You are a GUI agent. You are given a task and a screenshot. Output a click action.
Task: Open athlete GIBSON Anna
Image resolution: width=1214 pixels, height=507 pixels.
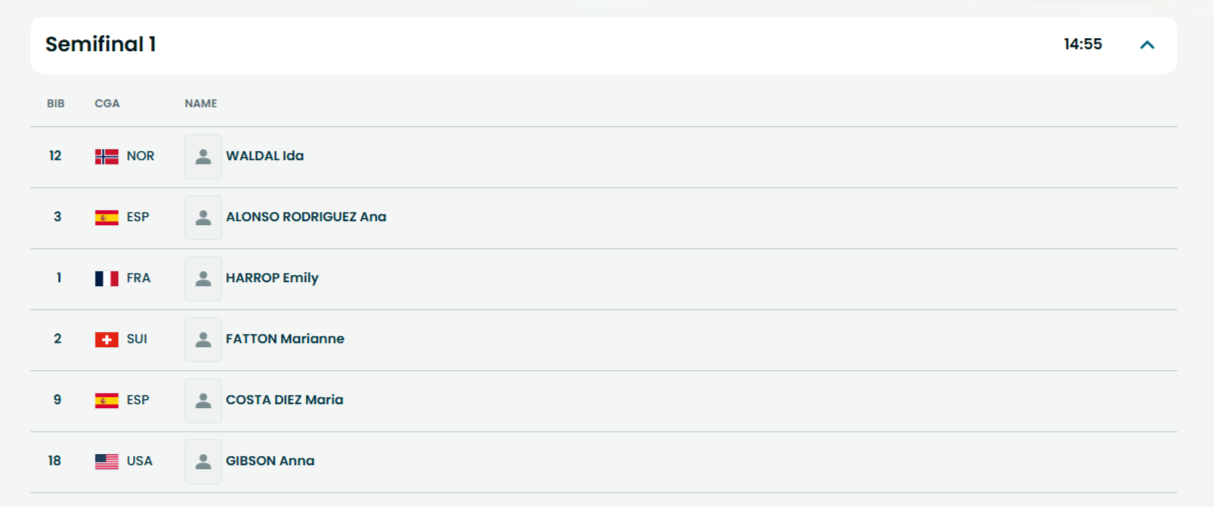pos(270,461)
